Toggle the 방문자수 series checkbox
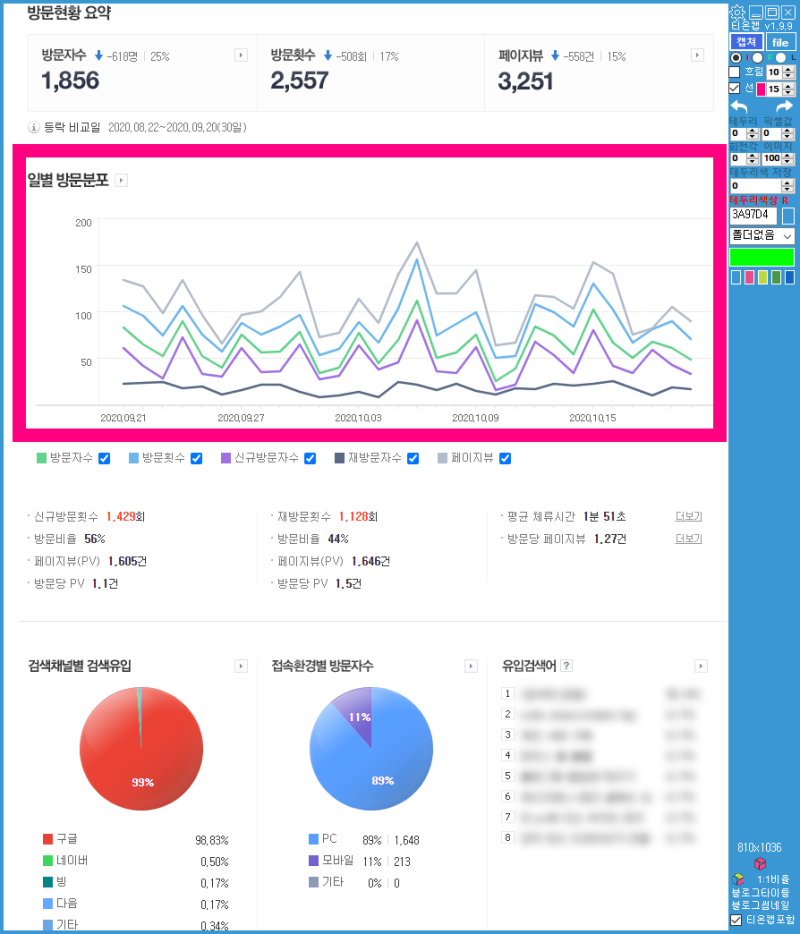The width and height of the screenshot is (800, 934). (104, 458)
